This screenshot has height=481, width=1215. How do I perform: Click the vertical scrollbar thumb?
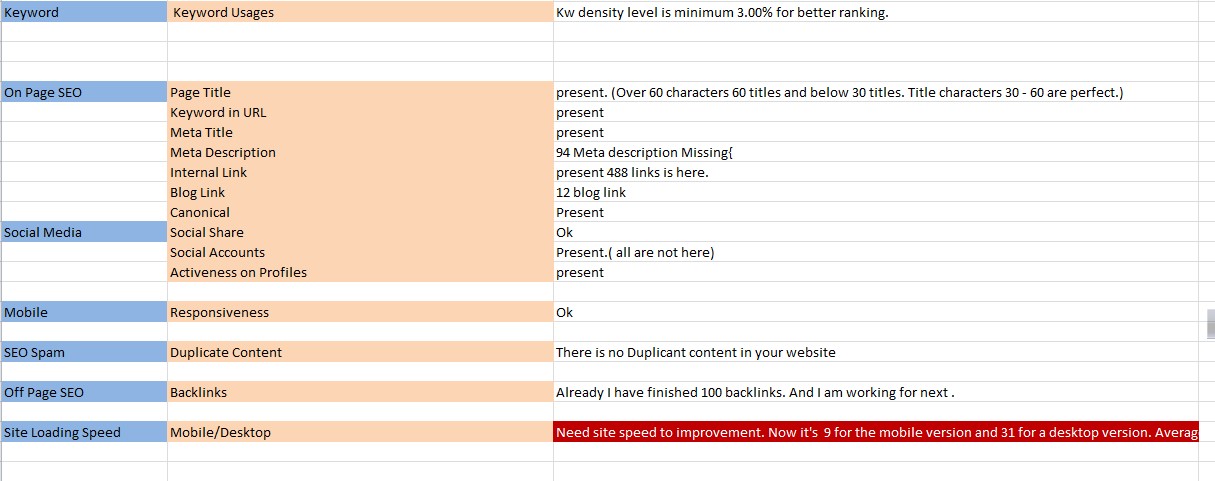[x=1210, y=324]
